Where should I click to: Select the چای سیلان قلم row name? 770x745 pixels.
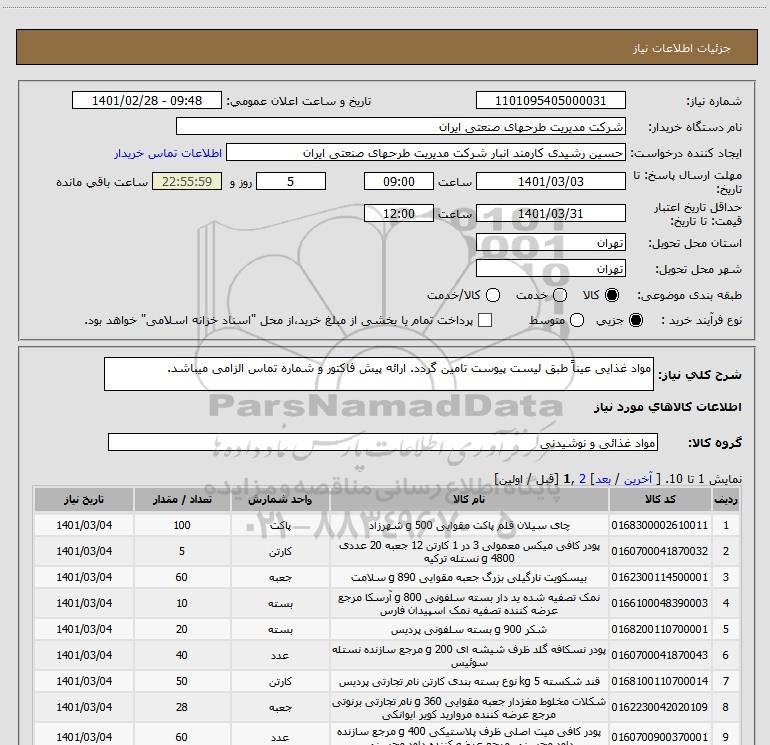[469, 525]
